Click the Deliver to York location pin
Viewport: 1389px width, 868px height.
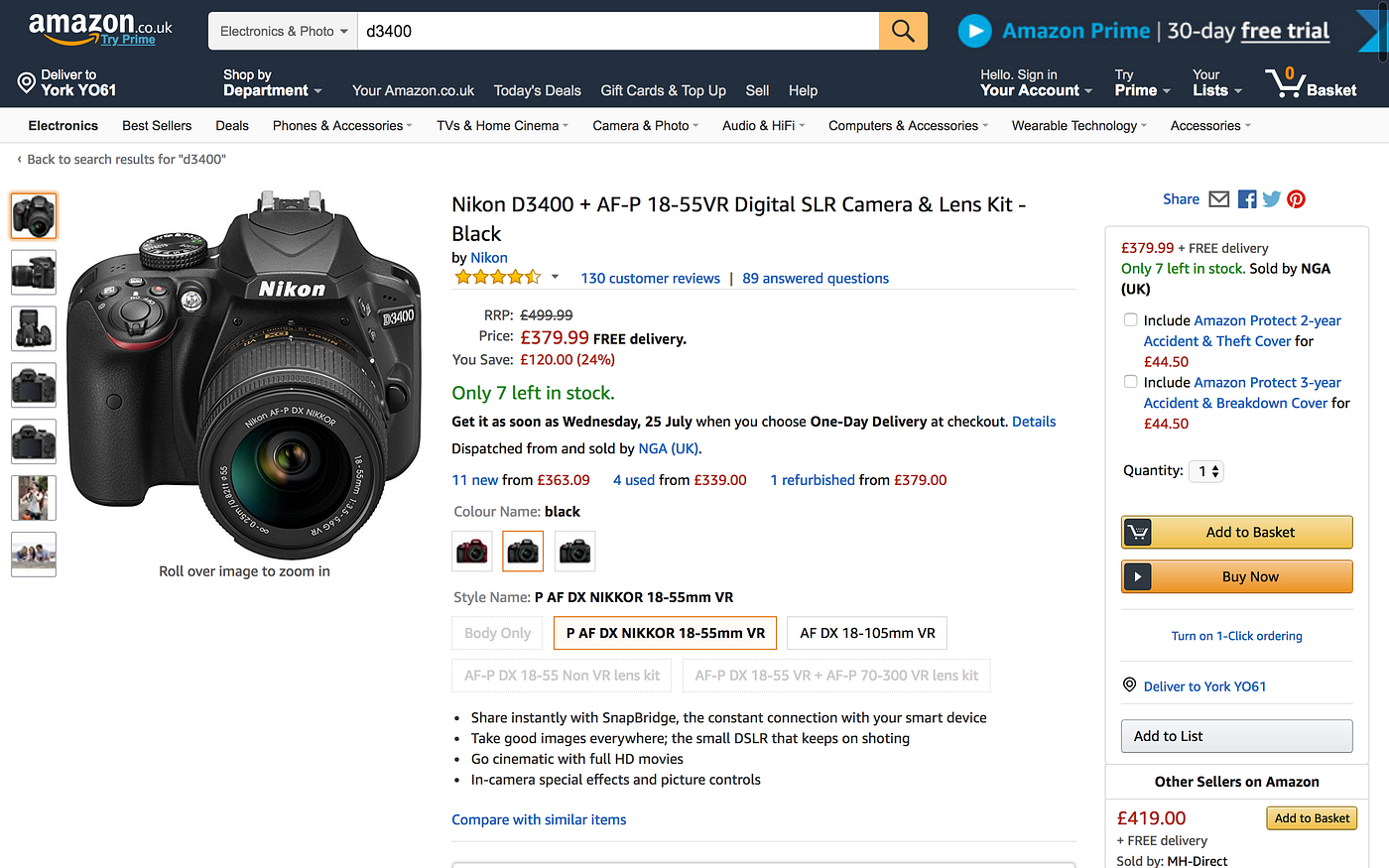click(x=27, y=82)
